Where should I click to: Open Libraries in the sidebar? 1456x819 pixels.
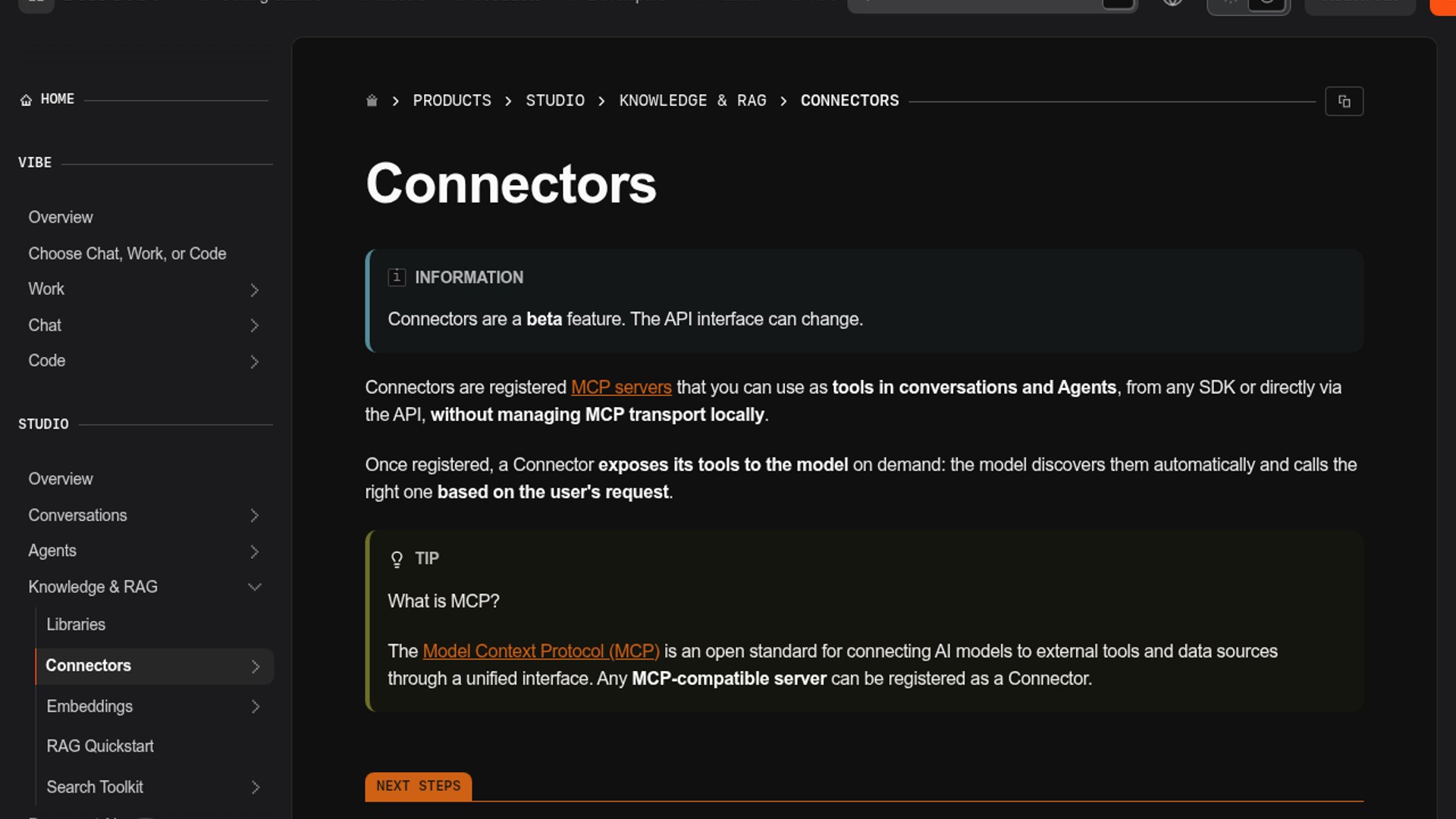click(76, 625)
